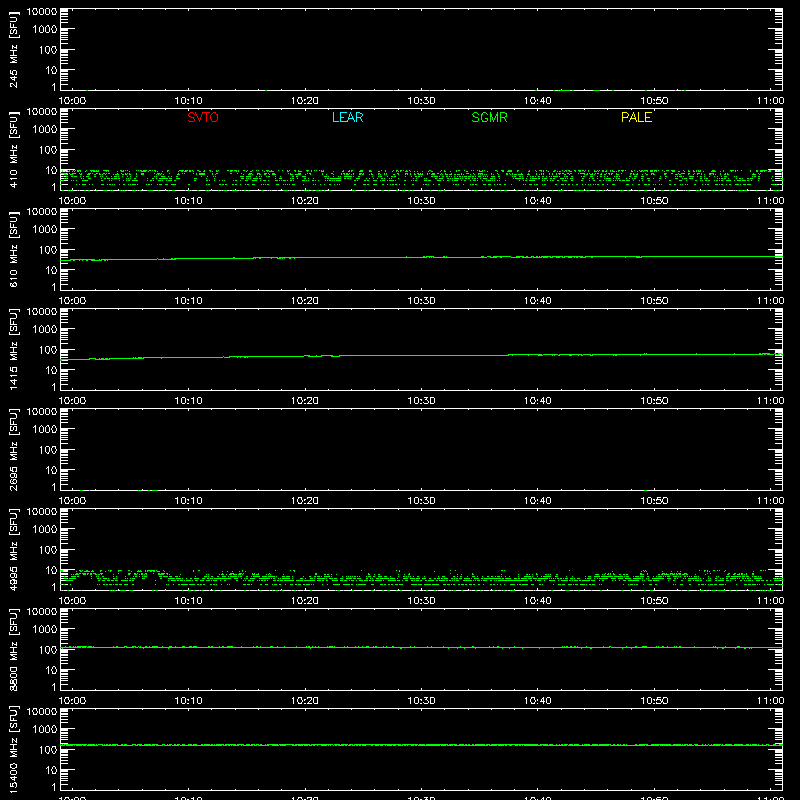Screen dimensions: 800x800
Task: Click the 1000 value on 610 MHz axis
Action: pos(45,230)
